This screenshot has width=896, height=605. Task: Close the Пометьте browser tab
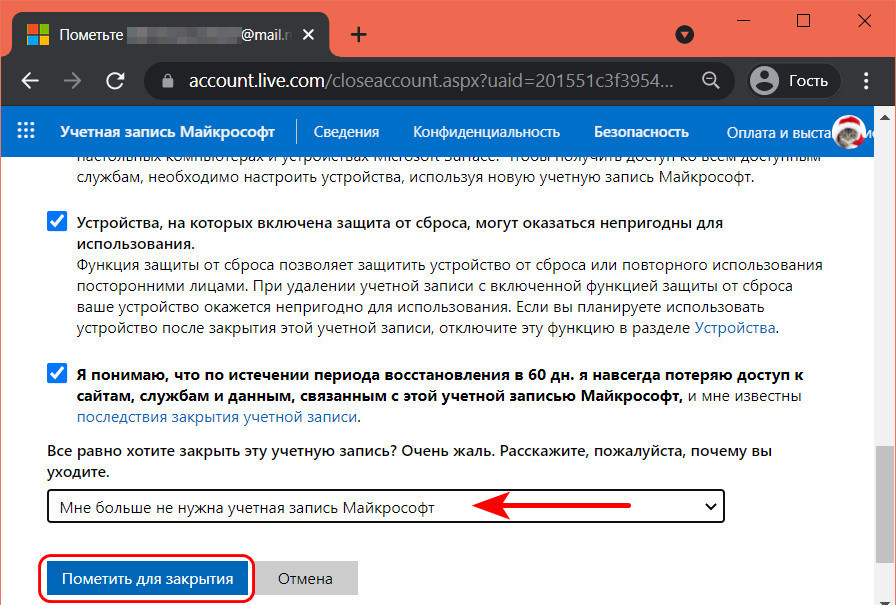click(x=308, y=35)
